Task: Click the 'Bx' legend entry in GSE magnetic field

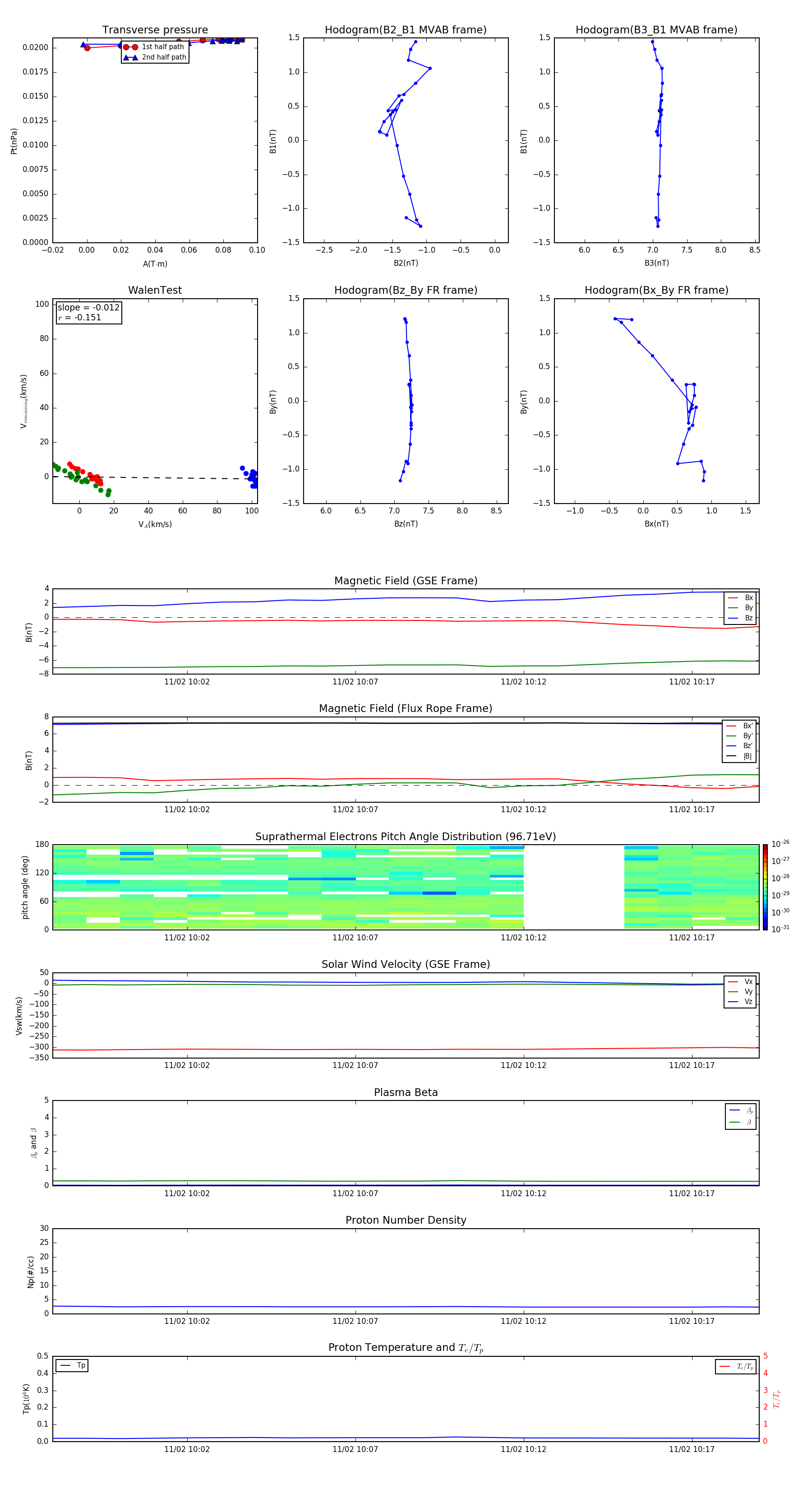Action: pyautogui.click(x=740, y=598)
